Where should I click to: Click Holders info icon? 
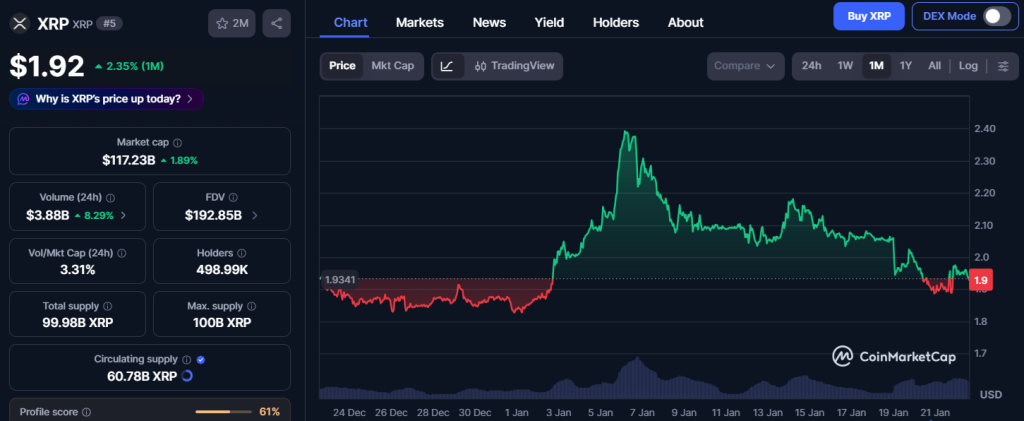(242, 253)
